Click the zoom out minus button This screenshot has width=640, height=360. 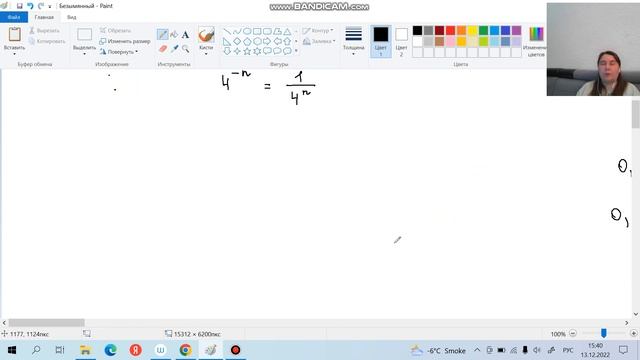pyautogui.click(x=573, y=333)
